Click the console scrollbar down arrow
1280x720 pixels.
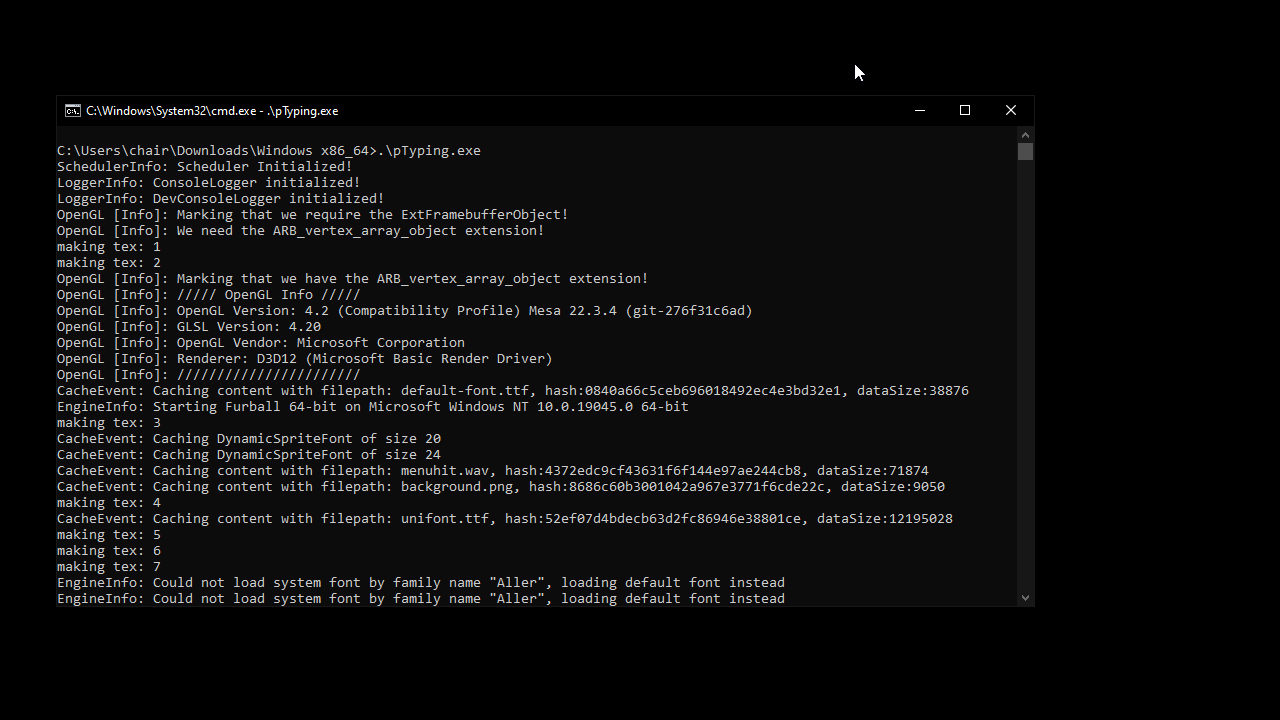pos(1025,598)
